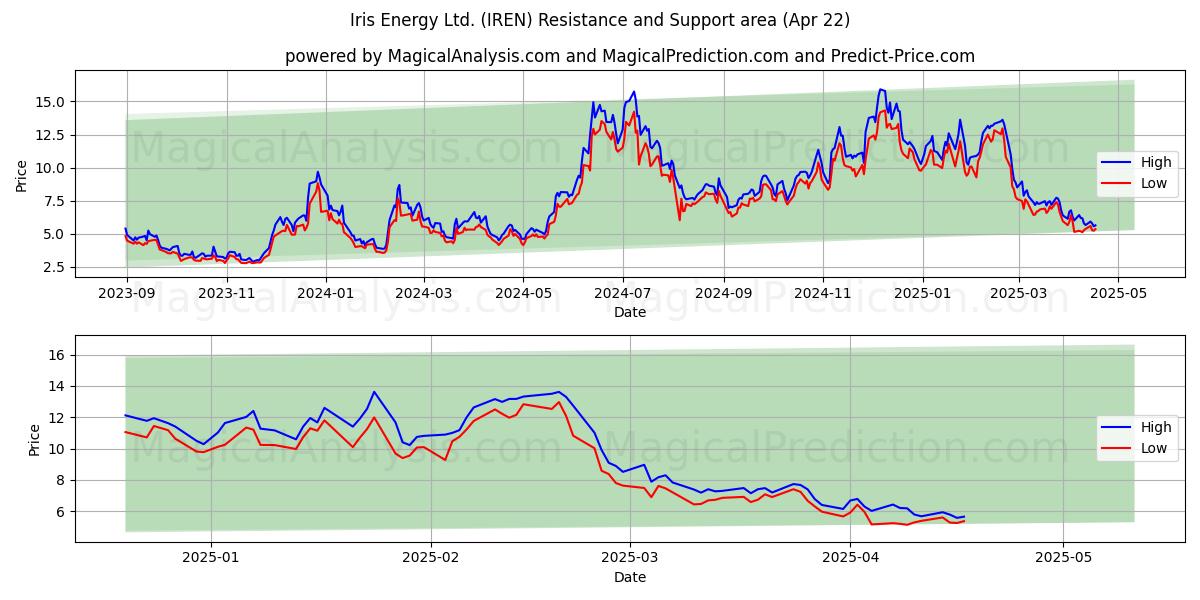Viewport: 1200px width, 600px height.
Task: Click the '12.5' price tick on the upper chart
Action: click(x=50, y=135)
